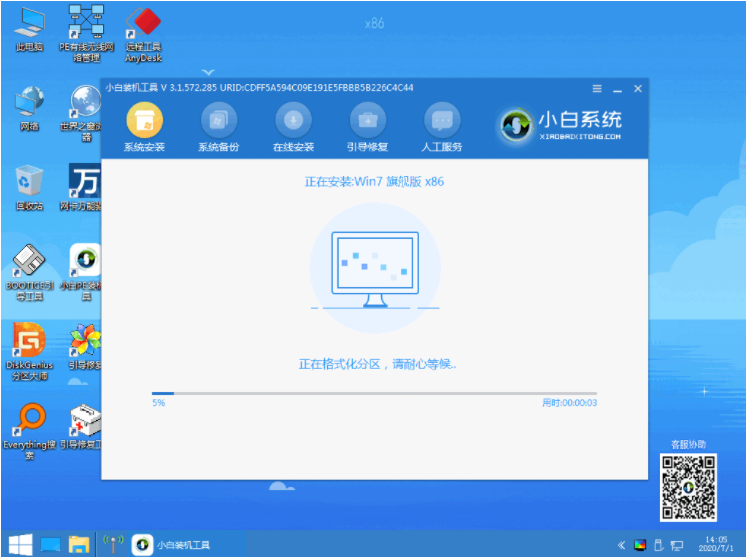Open 此电脑 desktop icon
This screenshot has width=750, height=557.
pyautogui.click(x=29, y=29)
